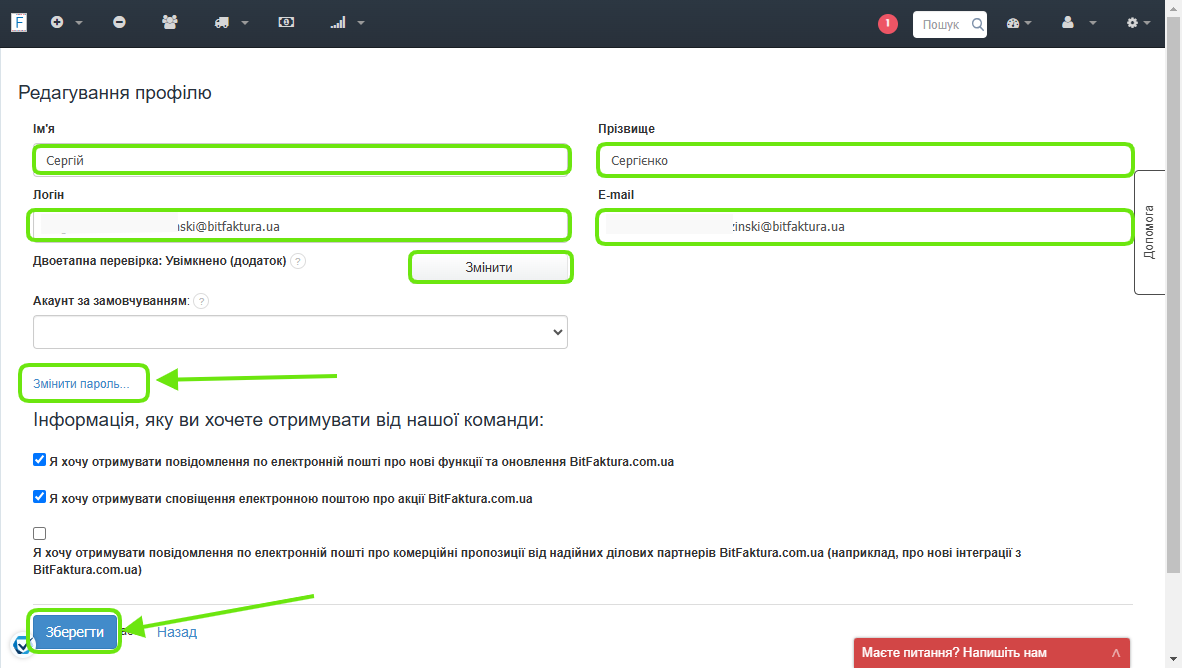Open the Допомога side tab
Screen dimensions: 1182x668
tap(1149, 233)
